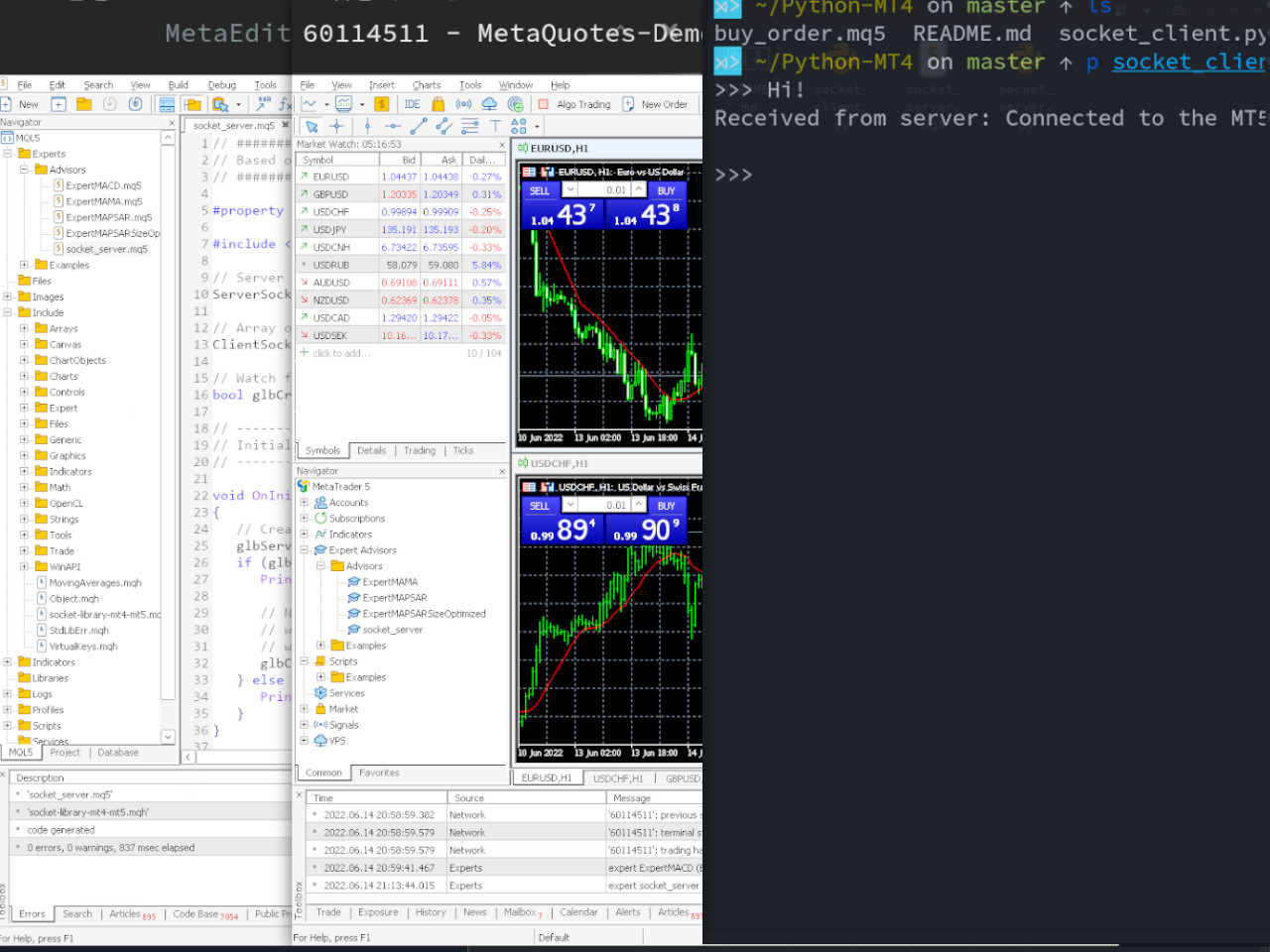Click the Mailbox tab in Toolbox
The image size is (1270, 952).
pos(524,912)
